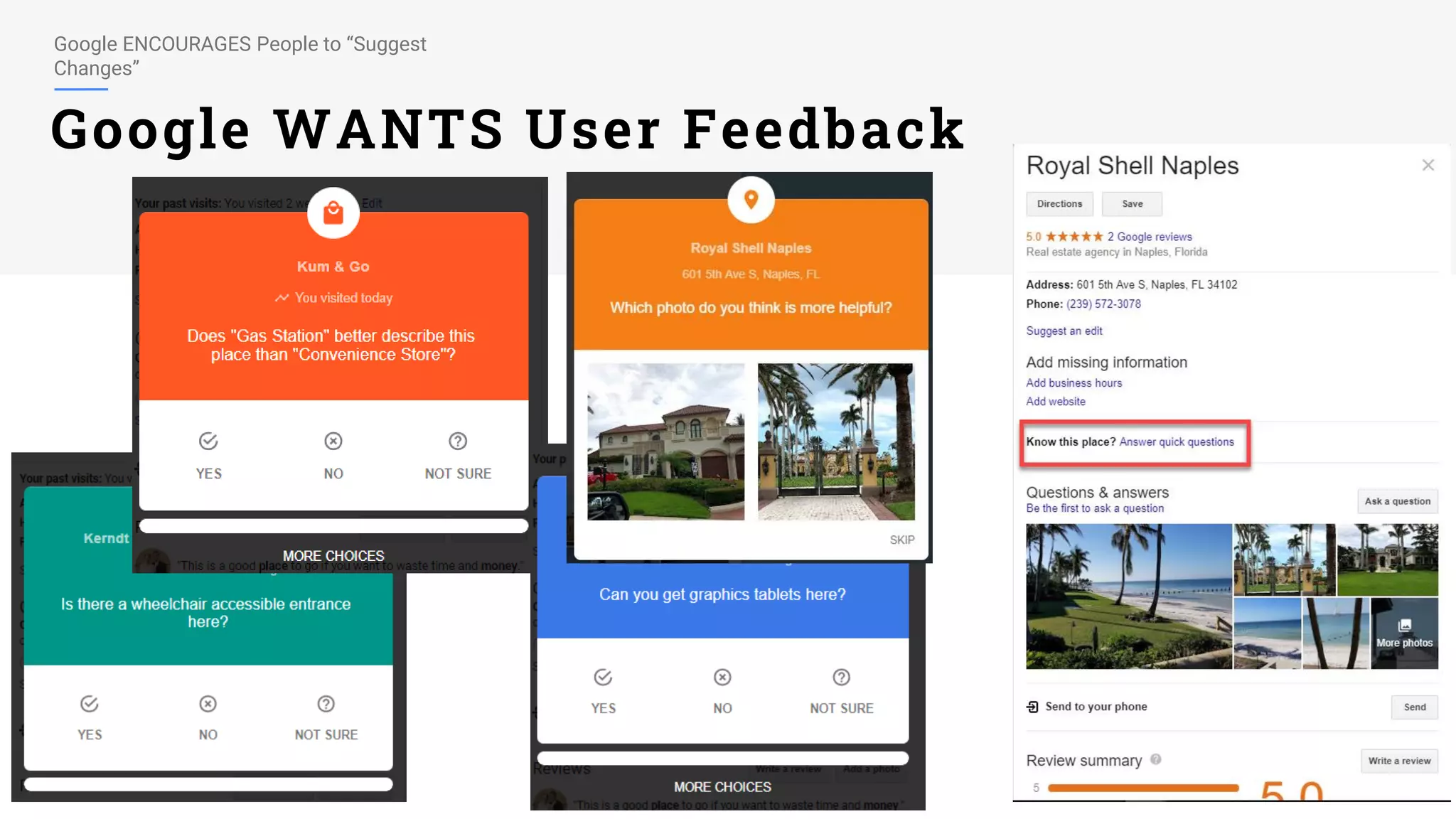Click the NO cross icon on Kum & Go card

pyautogui.click(x=333, y=441)
